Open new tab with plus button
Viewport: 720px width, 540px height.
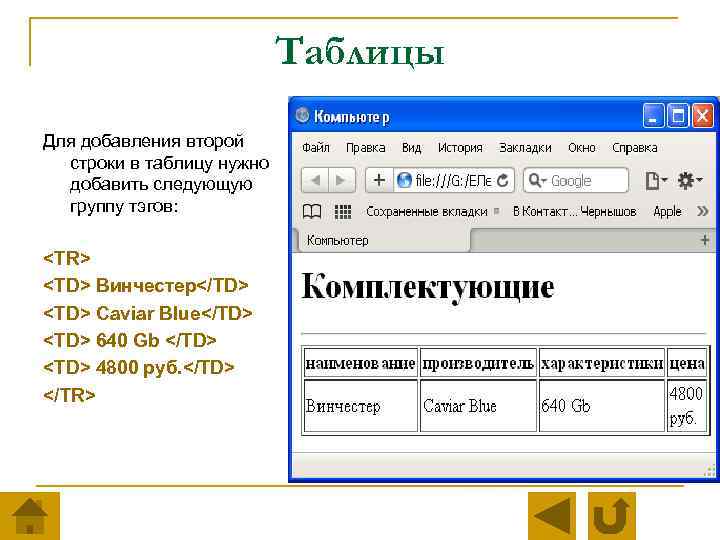704,240
